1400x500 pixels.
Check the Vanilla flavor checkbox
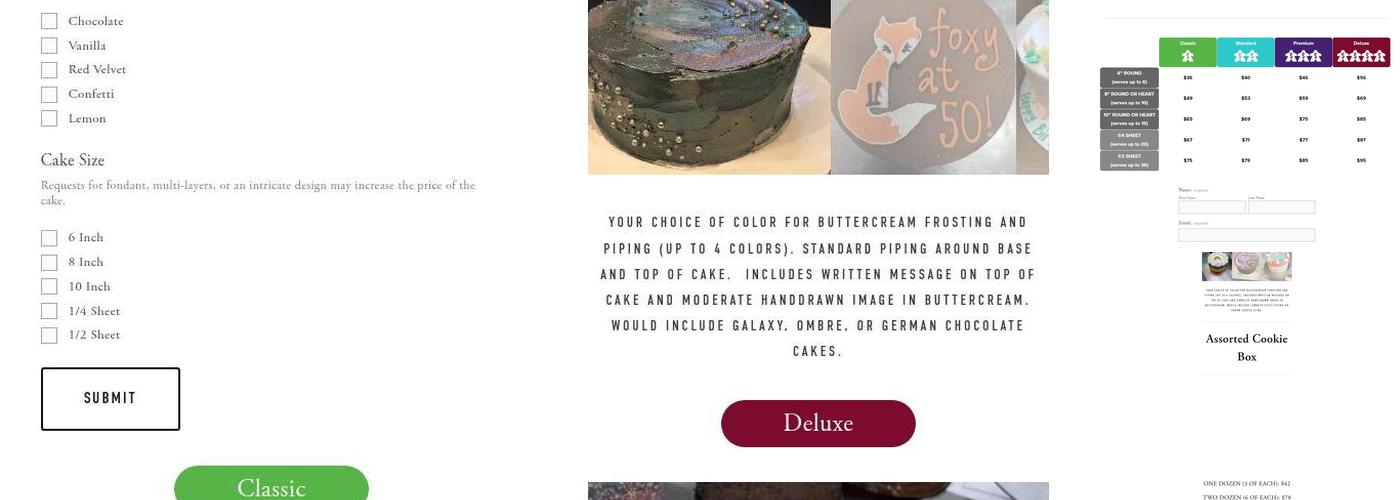click(x=49, y=45)
